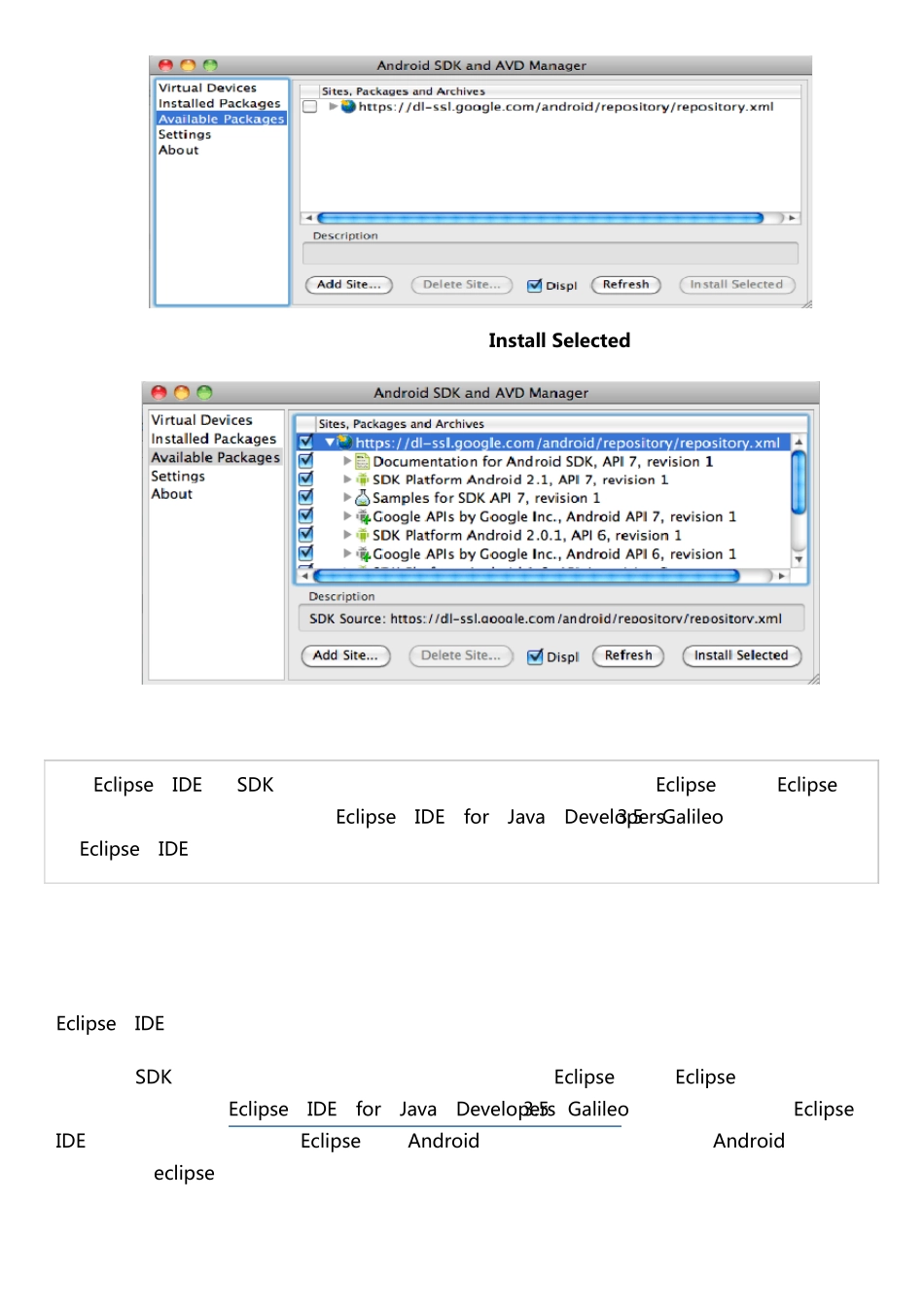Viewport: 924px width, 1308px height.
Task: Click the globe icon in the upper window's repository row
Action: click(348, 107)
